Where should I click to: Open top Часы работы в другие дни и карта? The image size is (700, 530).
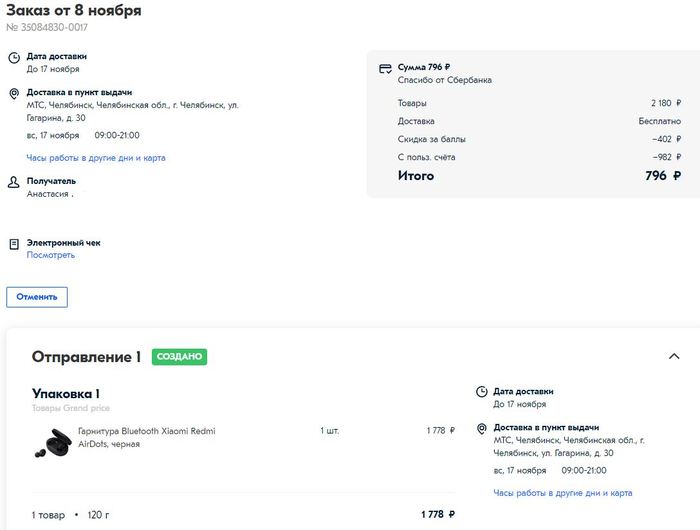(x=96, y=158)
